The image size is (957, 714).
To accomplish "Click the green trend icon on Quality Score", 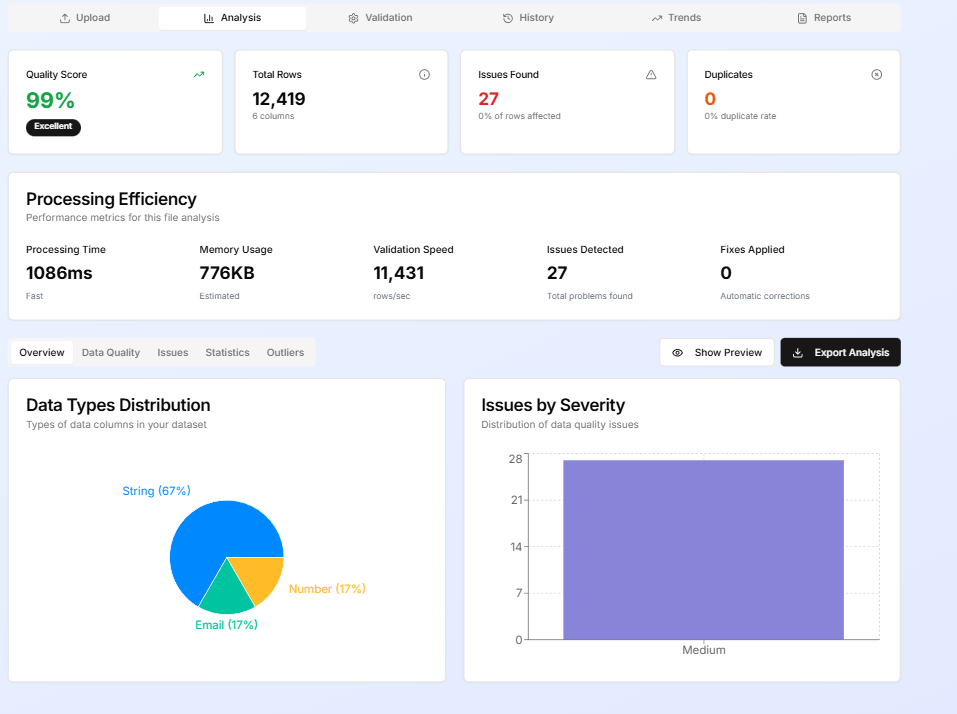I will (198, 74).
